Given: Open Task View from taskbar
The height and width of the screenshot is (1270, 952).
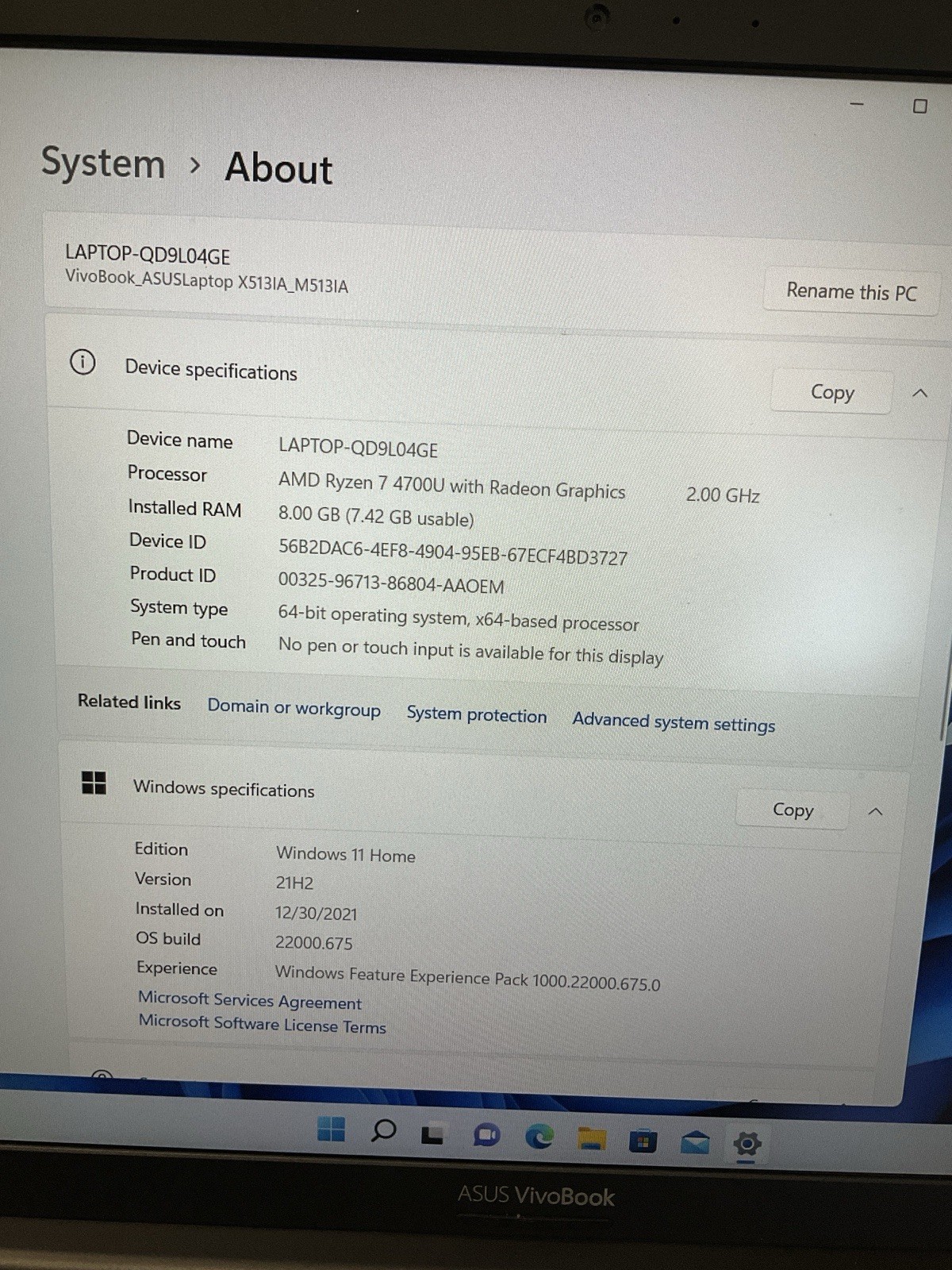Looking at the screenshot, I should point(432,1134).
